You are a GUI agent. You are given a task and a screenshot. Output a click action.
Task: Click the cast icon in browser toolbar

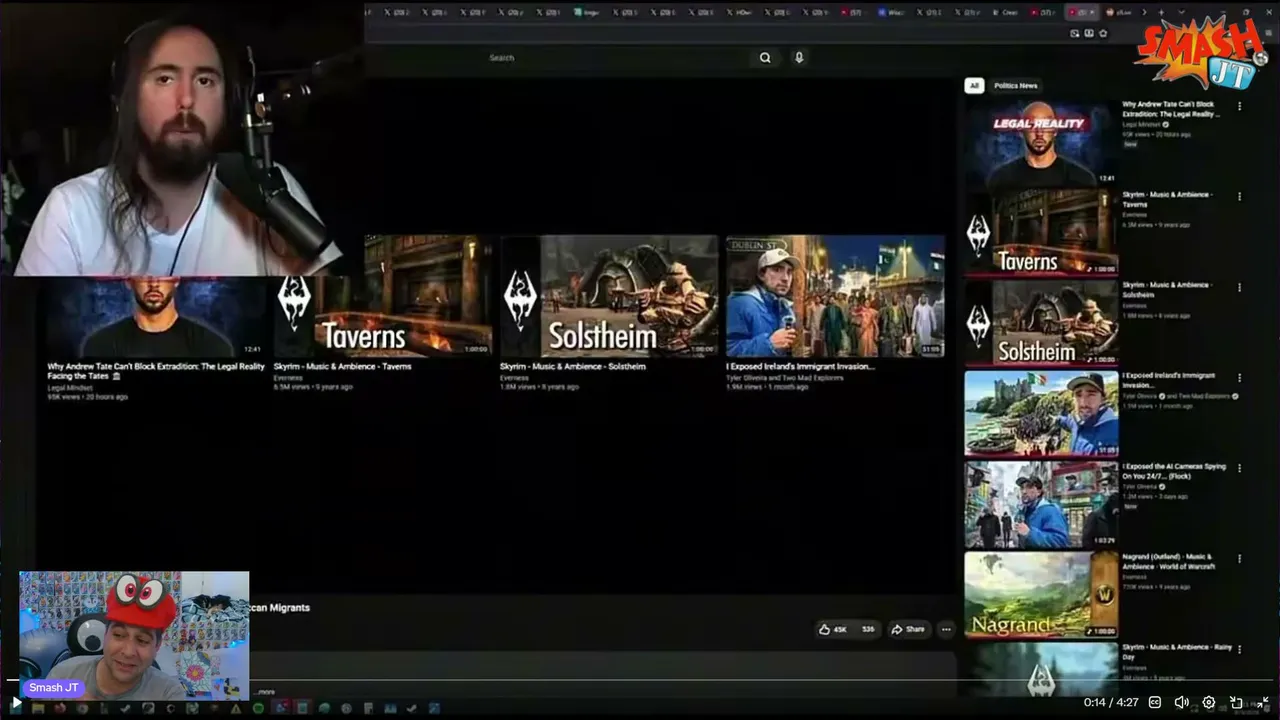[x=1075, y=33]
